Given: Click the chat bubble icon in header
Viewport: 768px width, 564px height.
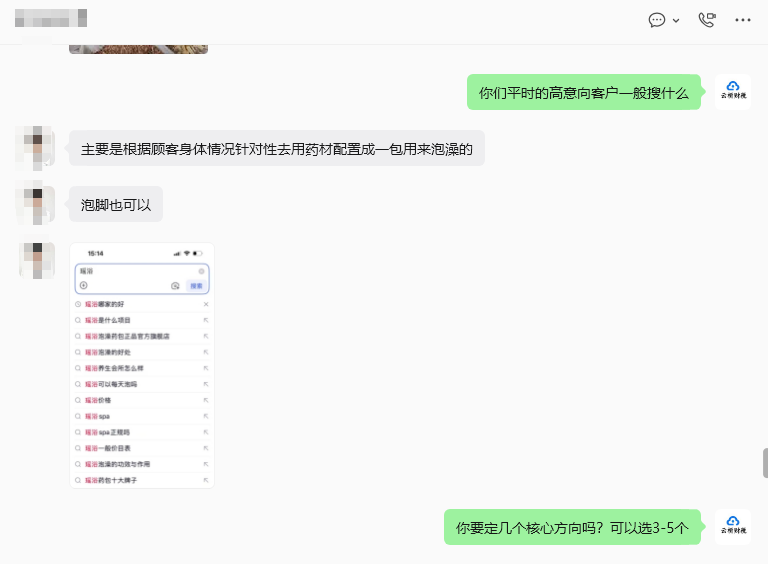Looking at the screenshot, I should click(656, 20).
